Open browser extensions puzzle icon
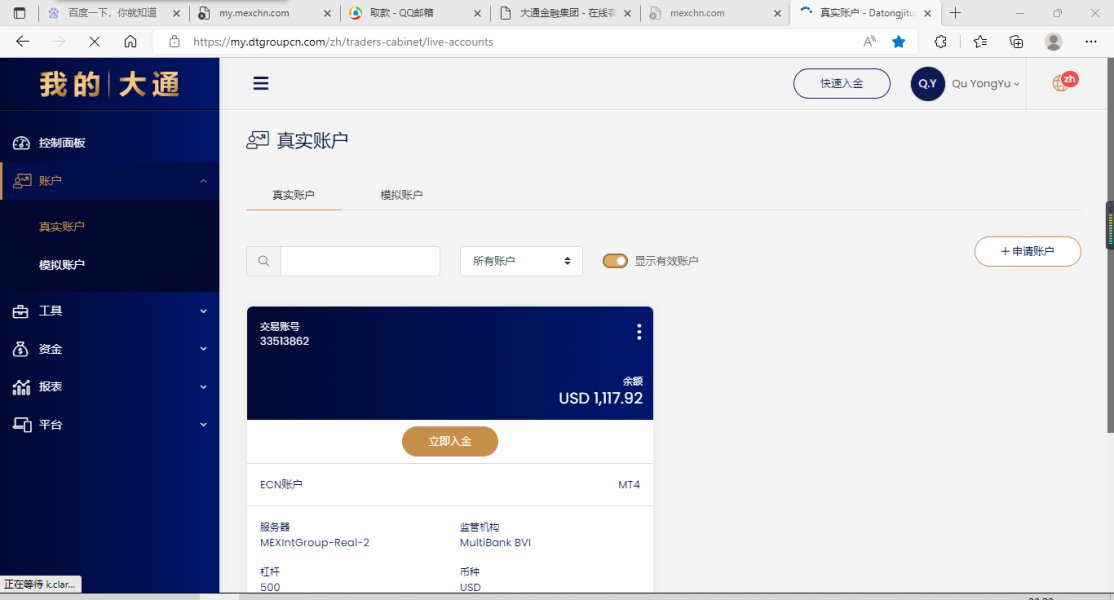 (x=941, y=42)
